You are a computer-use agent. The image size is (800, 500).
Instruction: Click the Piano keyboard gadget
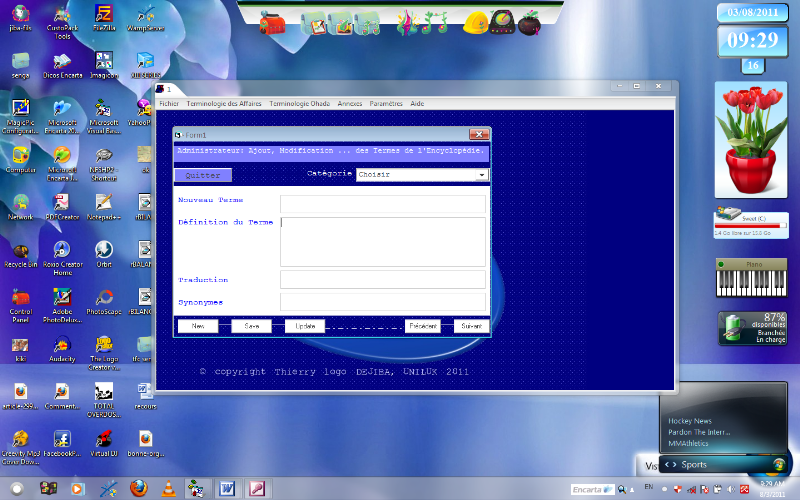(x=751, y=278)
